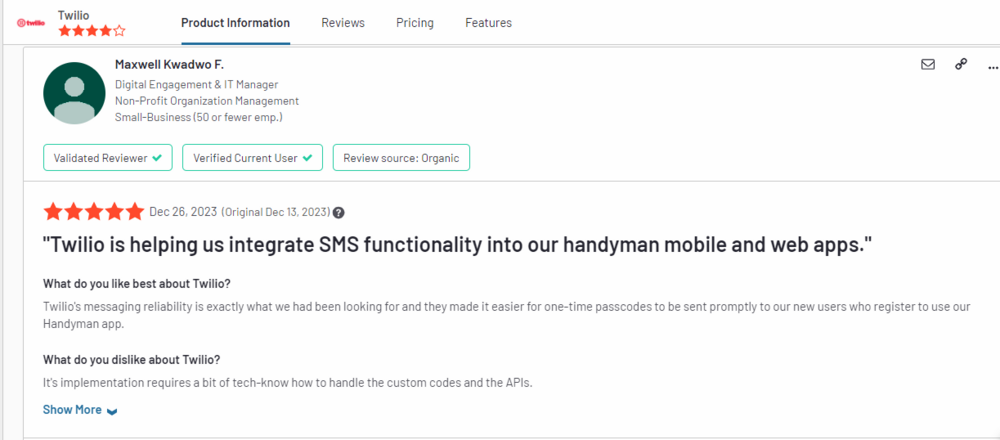This screenshot has height=440, width=1000.
Task: Click "Small-Business (50 or fewer emp.)" text
Action: [x=198, y=117]
